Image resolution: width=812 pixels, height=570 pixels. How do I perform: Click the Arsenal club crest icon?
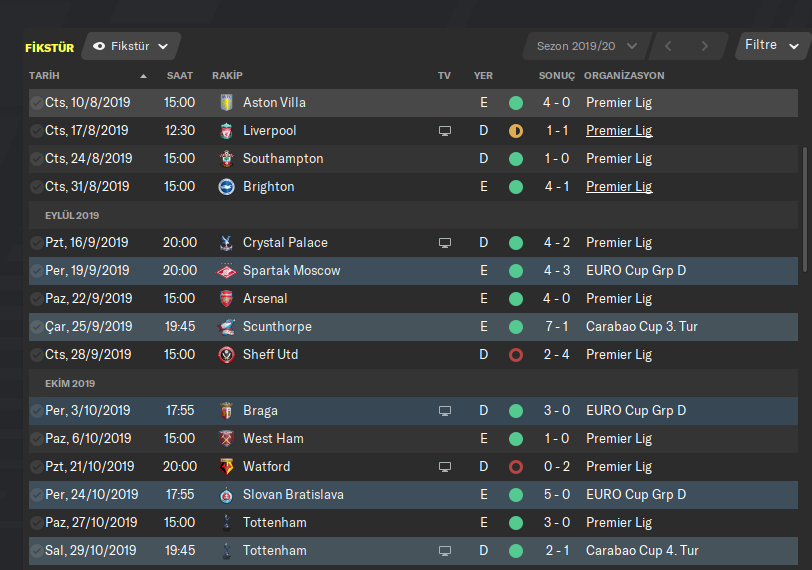(226, 299)
